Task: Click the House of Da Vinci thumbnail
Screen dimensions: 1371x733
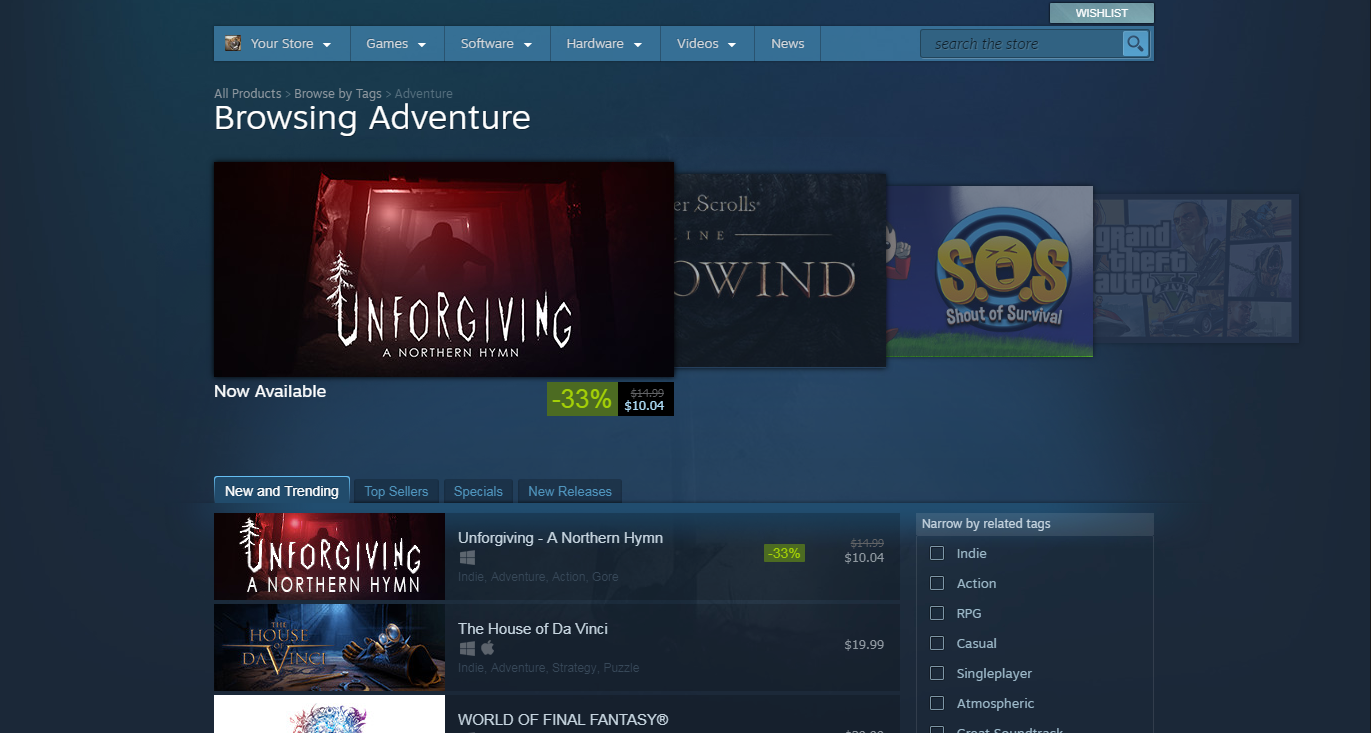Action: pyautogui.click(x=329, y=647)
